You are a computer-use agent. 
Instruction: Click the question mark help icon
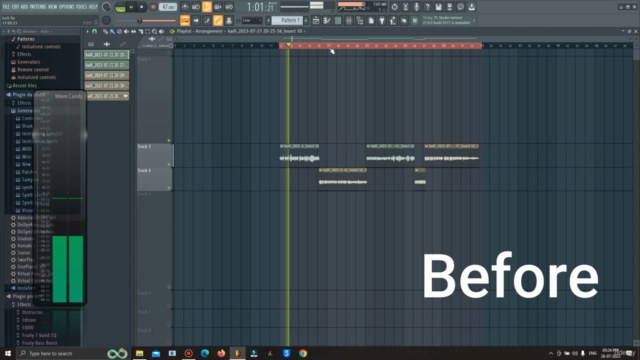(x=427, y=7)
